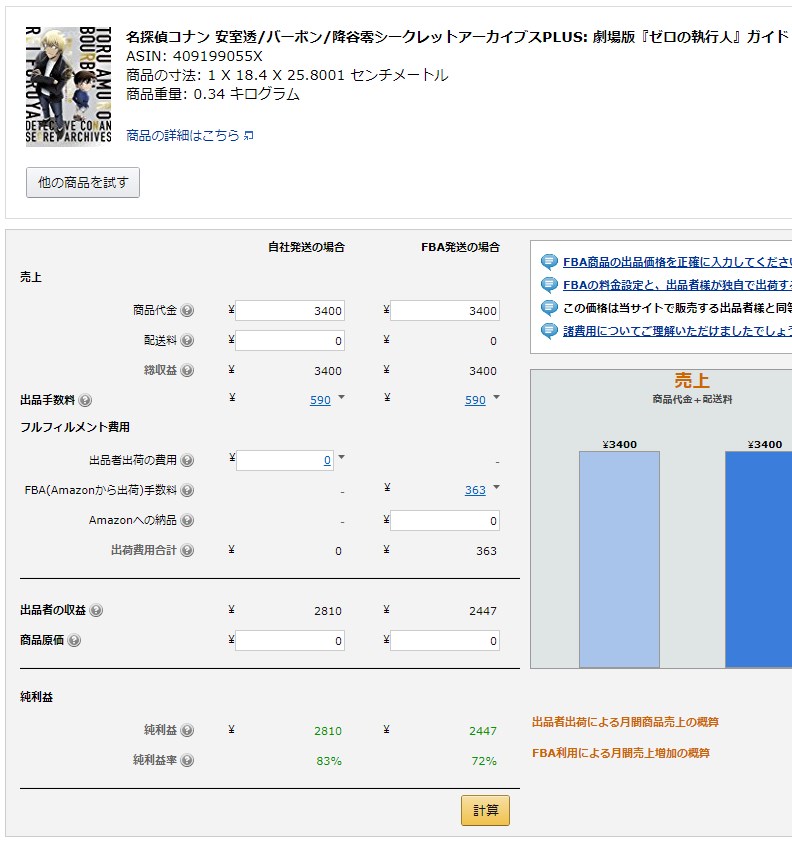Click green 83% profit margin value
Screen dimensions: 792x845
coord(329,761)
